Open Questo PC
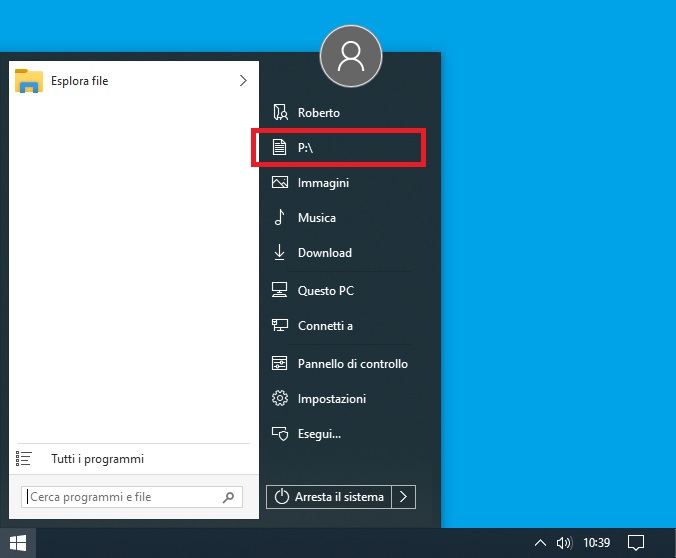676x558 pixels. pyautogui.click(x=325, y=291)
